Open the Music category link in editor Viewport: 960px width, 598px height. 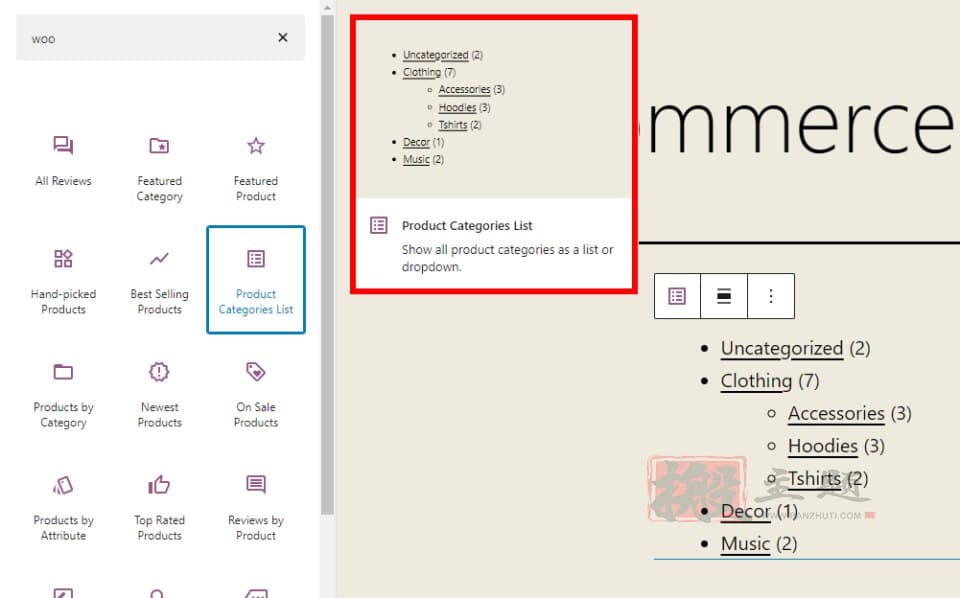(x=745, y=544)
